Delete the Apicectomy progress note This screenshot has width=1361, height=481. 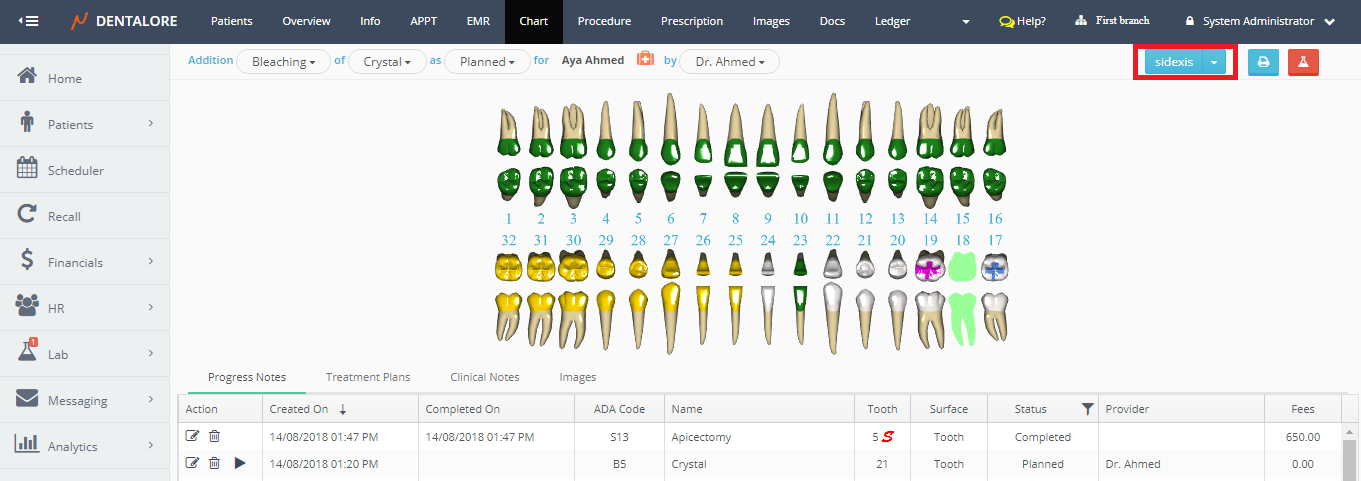pos(214,437)
